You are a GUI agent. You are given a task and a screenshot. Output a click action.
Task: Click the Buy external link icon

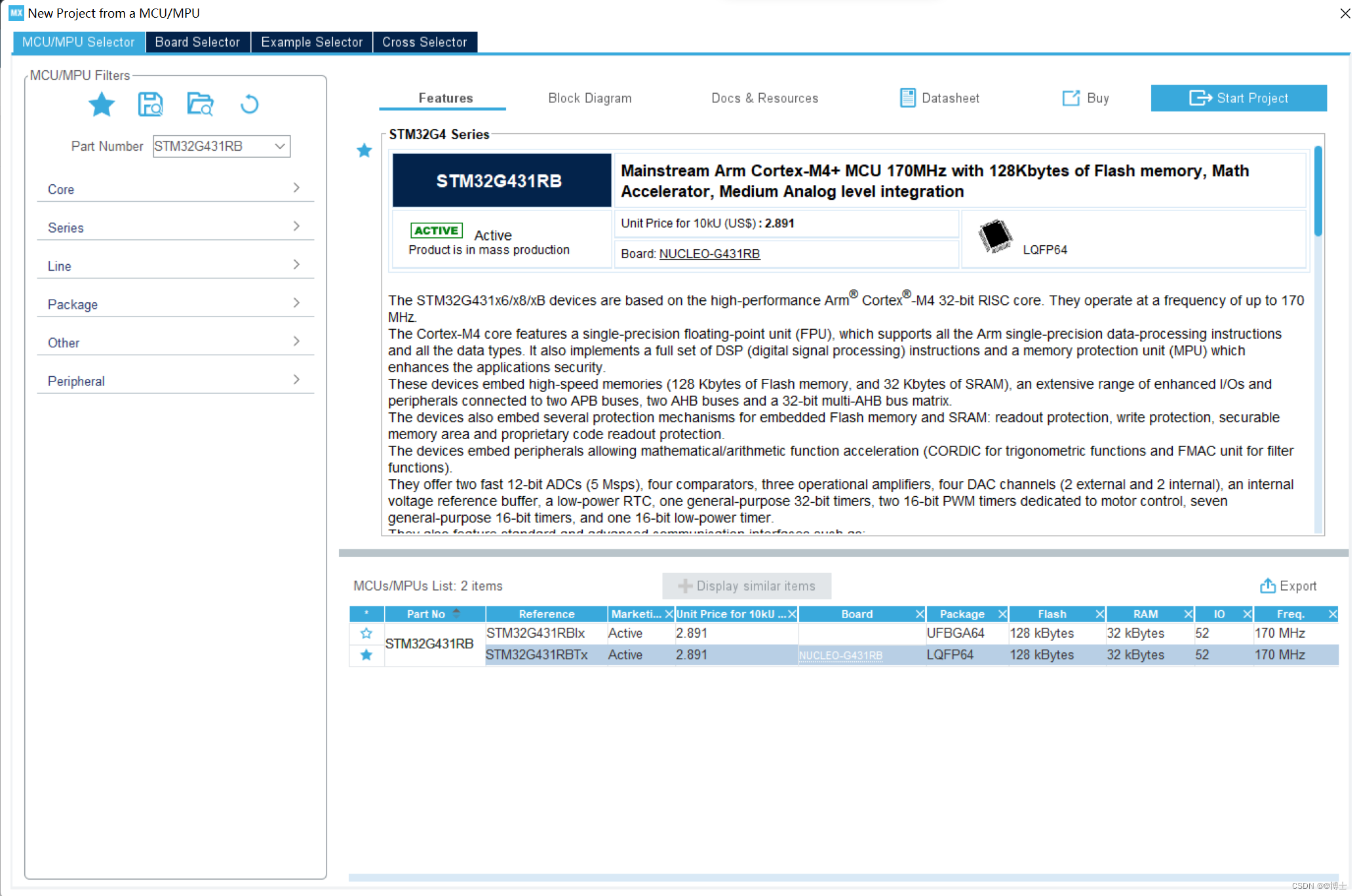pos(1071,98)
